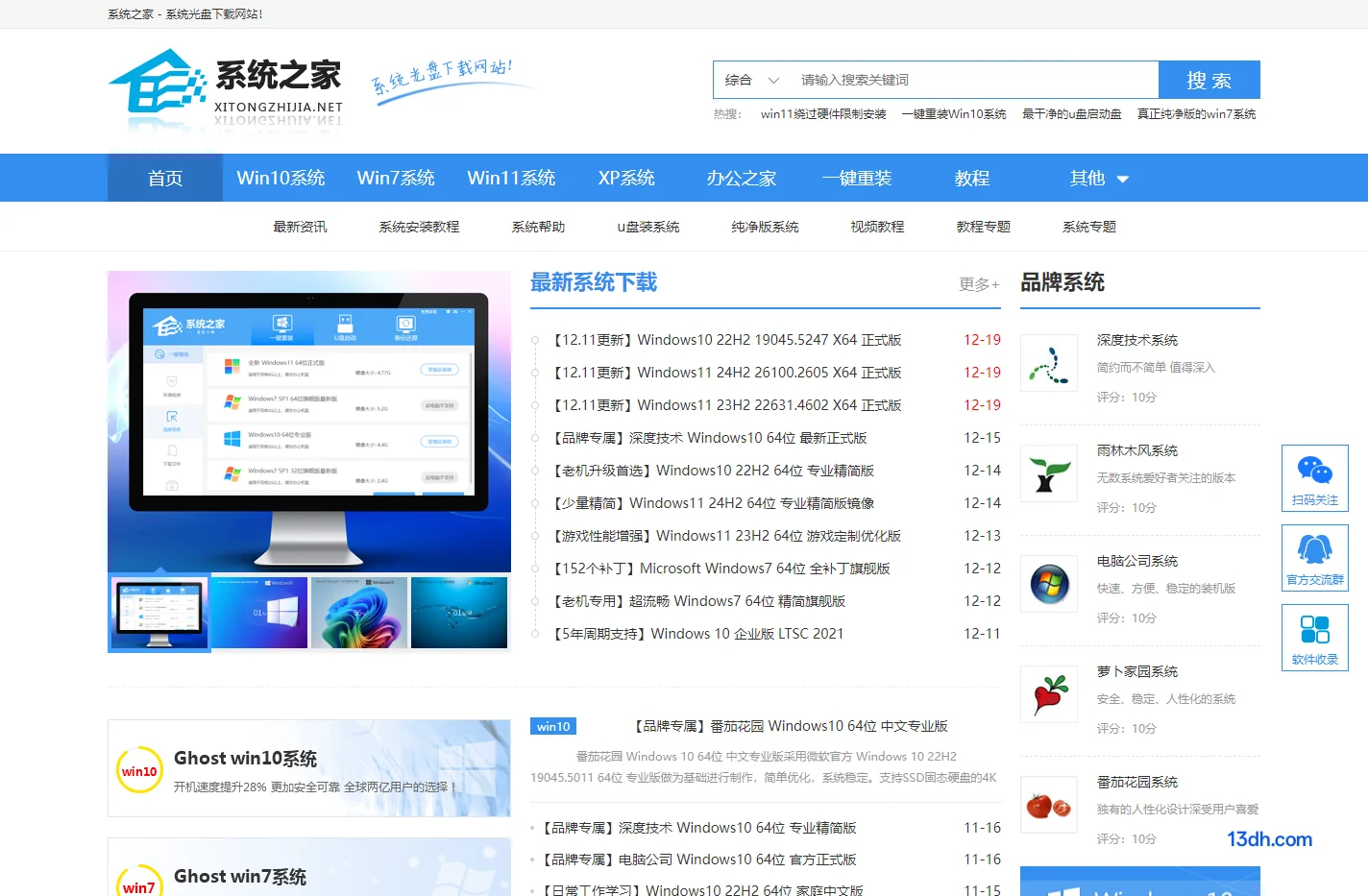
Task: Click the Ghost win10系统 banner title
Action: tap(246, 759)
